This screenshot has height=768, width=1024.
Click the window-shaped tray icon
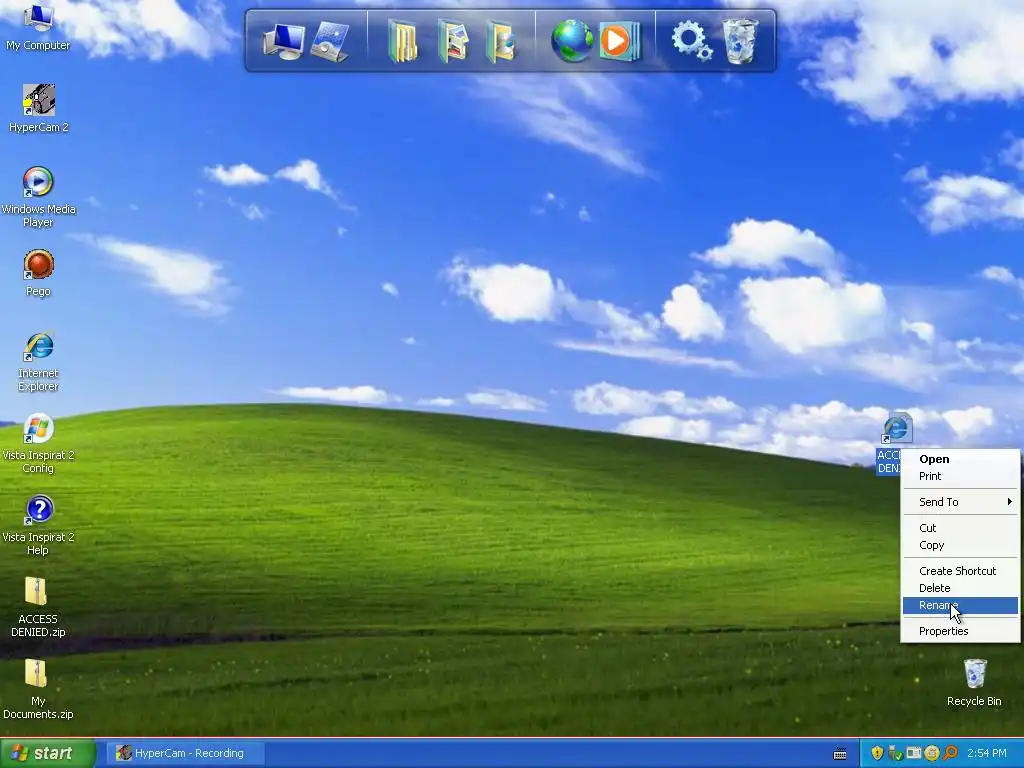point(914,753)
